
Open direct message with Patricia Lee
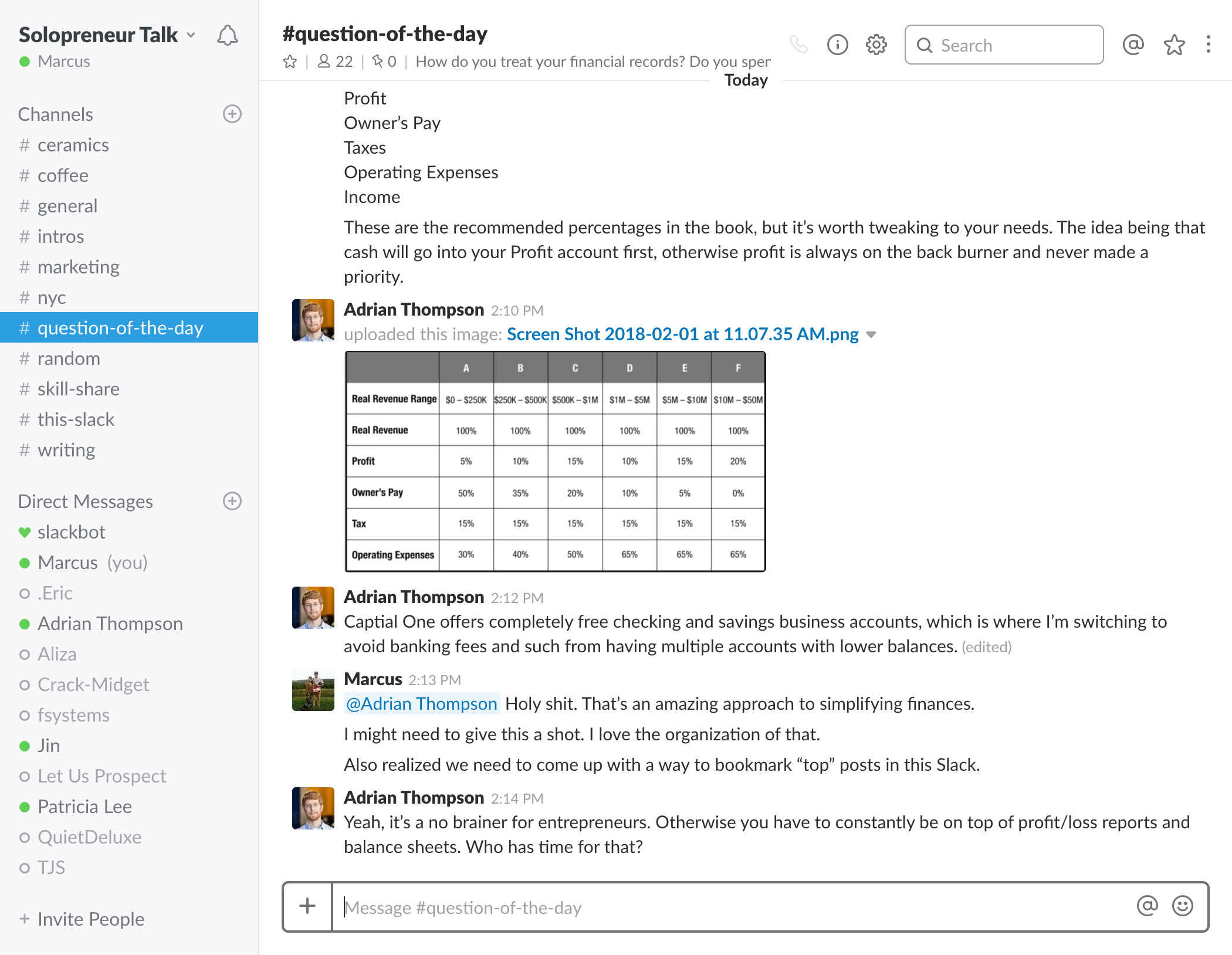(84, 807)
